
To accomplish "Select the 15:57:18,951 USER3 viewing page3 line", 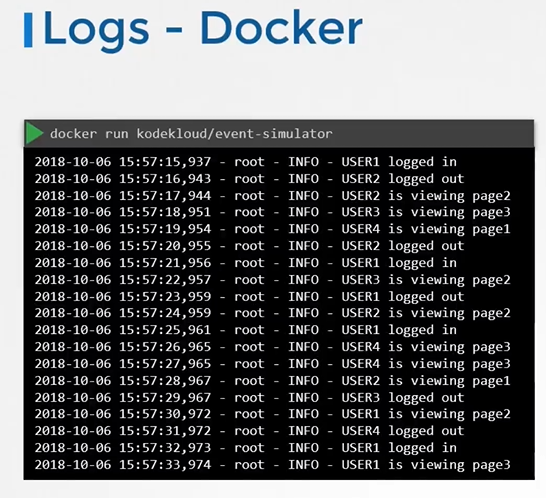I will (272, 212).
